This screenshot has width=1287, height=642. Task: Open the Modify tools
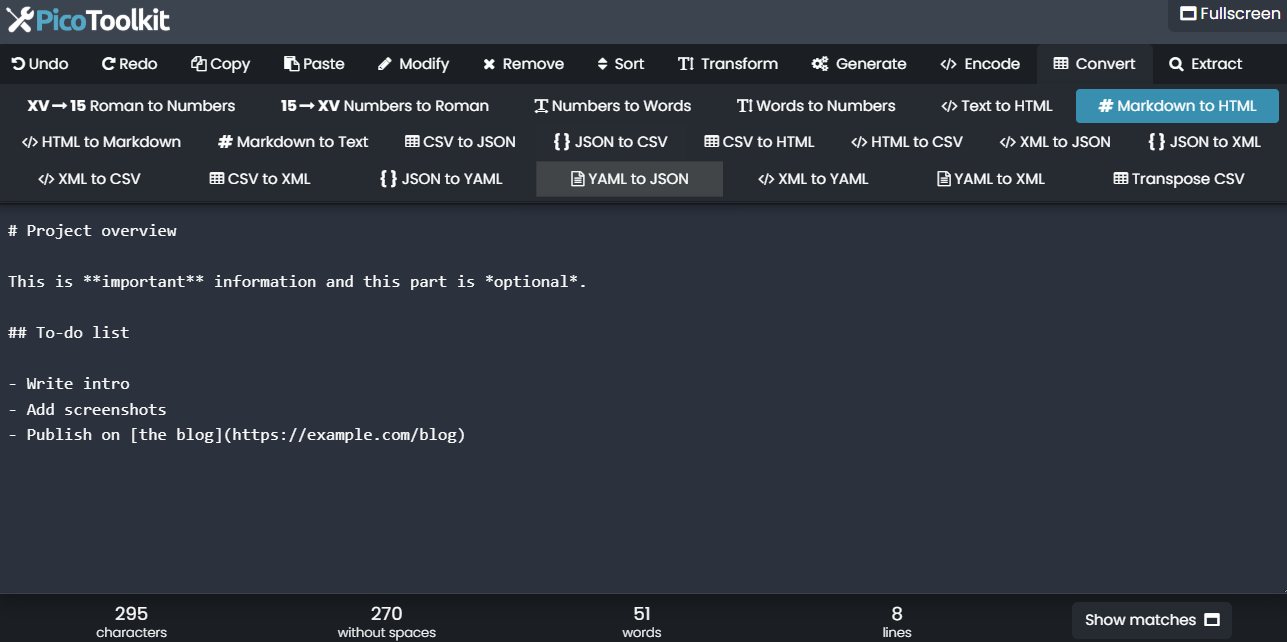pos(412,64)
